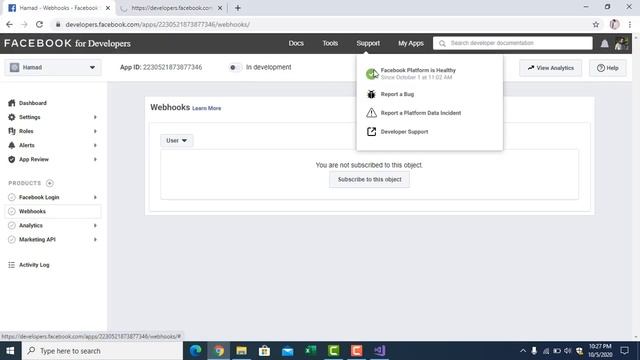Open My Apps menu
The image size is (640, 360).
coord(411,43)
